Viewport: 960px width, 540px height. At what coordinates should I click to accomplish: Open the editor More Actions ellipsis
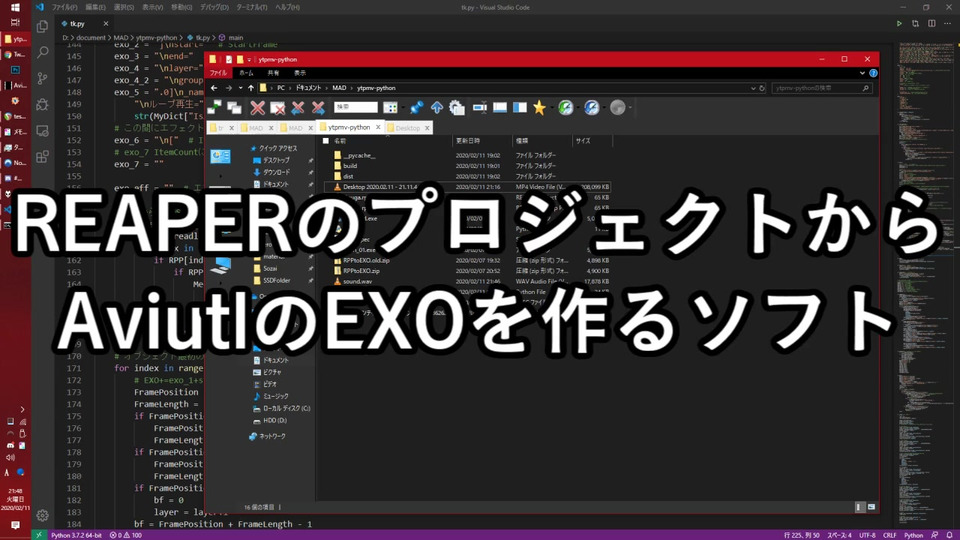point(948,23)
